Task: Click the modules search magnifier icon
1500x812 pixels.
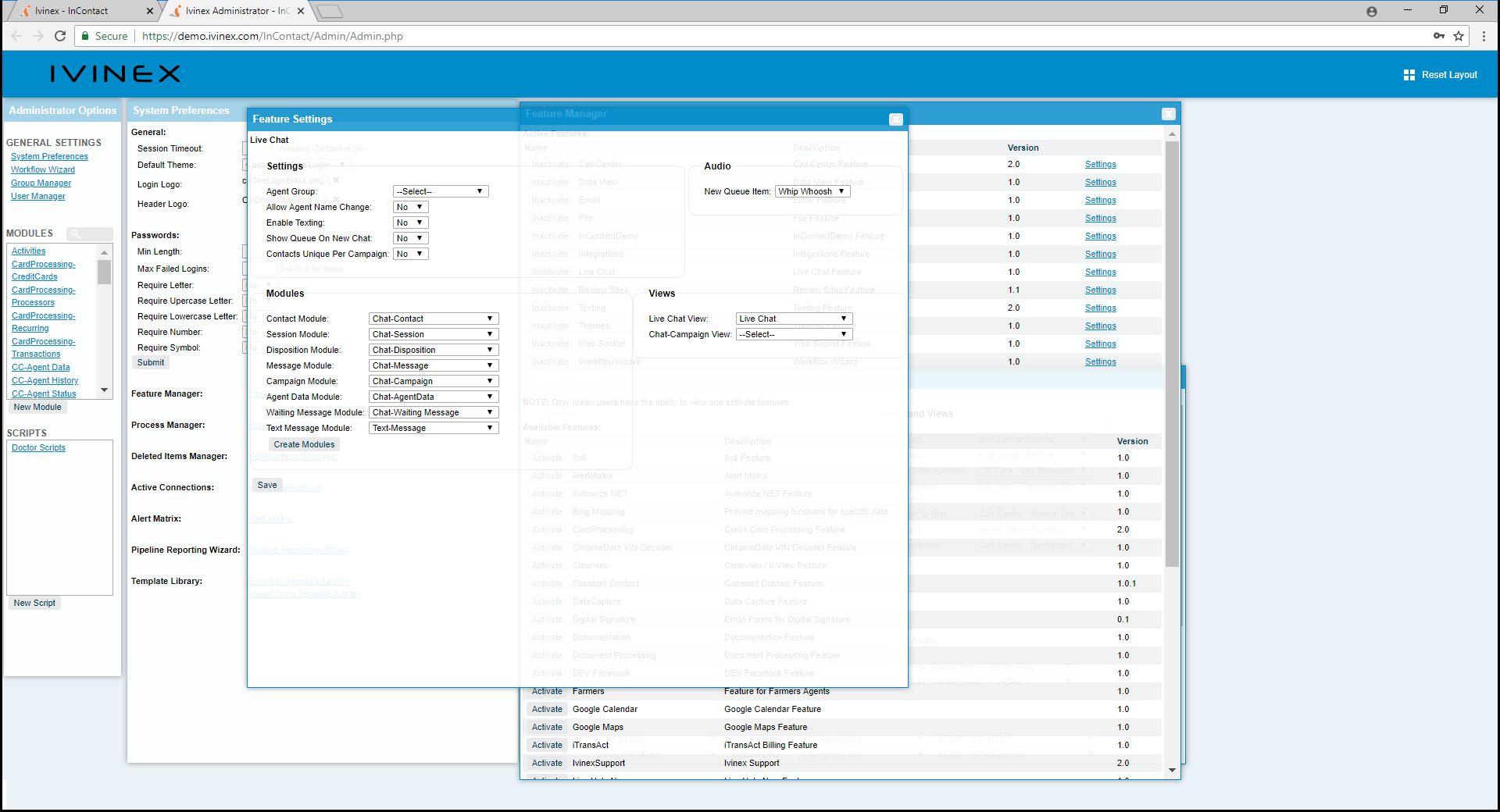Action: (76, 233)
